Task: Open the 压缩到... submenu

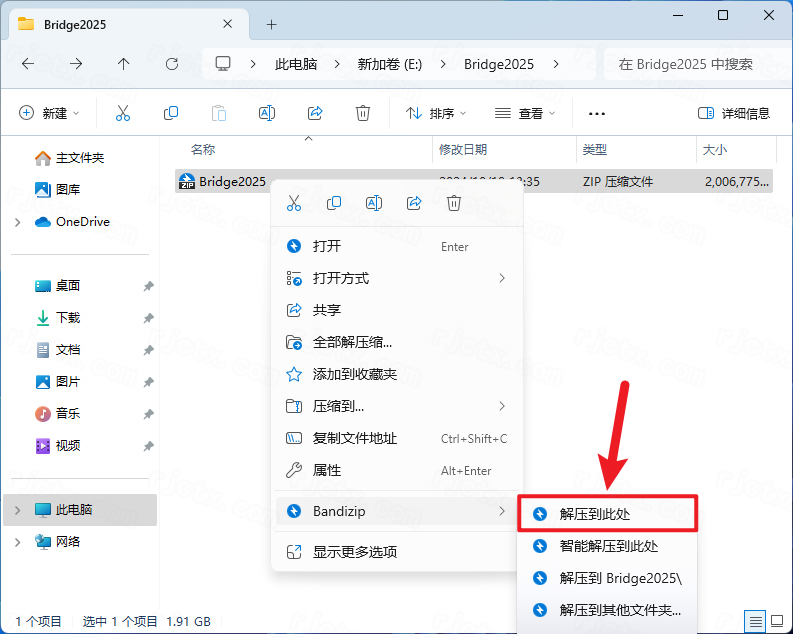Action: coord(396,406)
